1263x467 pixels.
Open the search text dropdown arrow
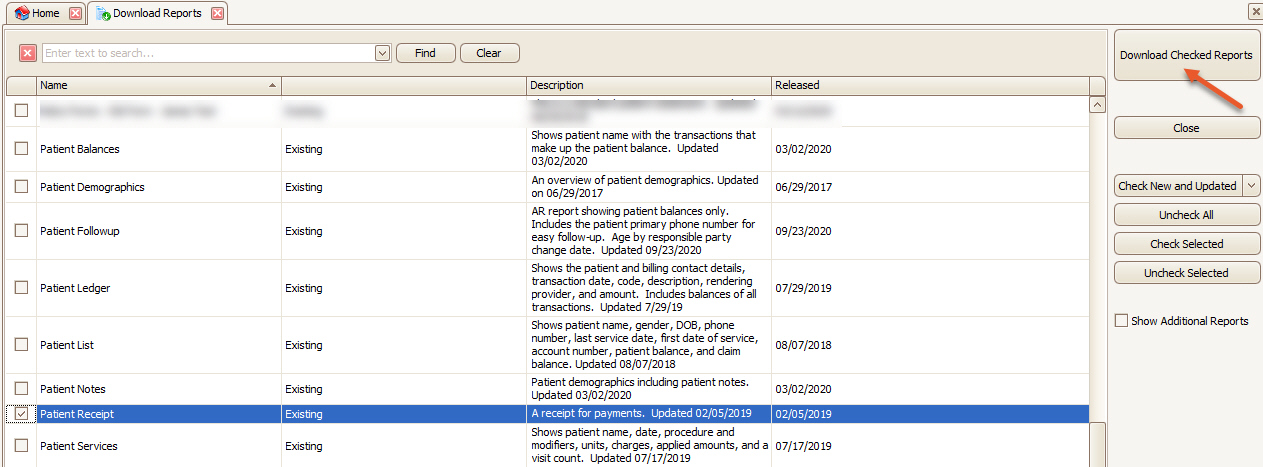coord(382,53)
